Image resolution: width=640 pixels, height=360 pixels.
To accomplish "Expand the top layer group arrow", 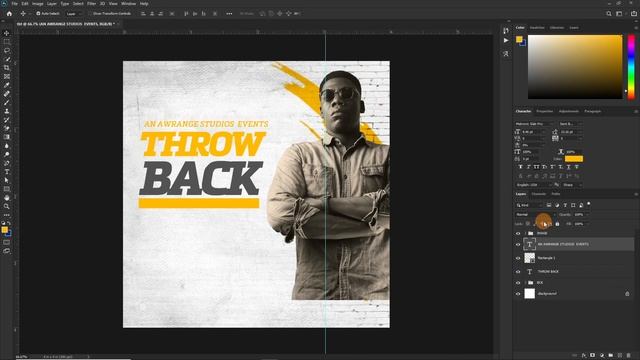I will [525, 233].
